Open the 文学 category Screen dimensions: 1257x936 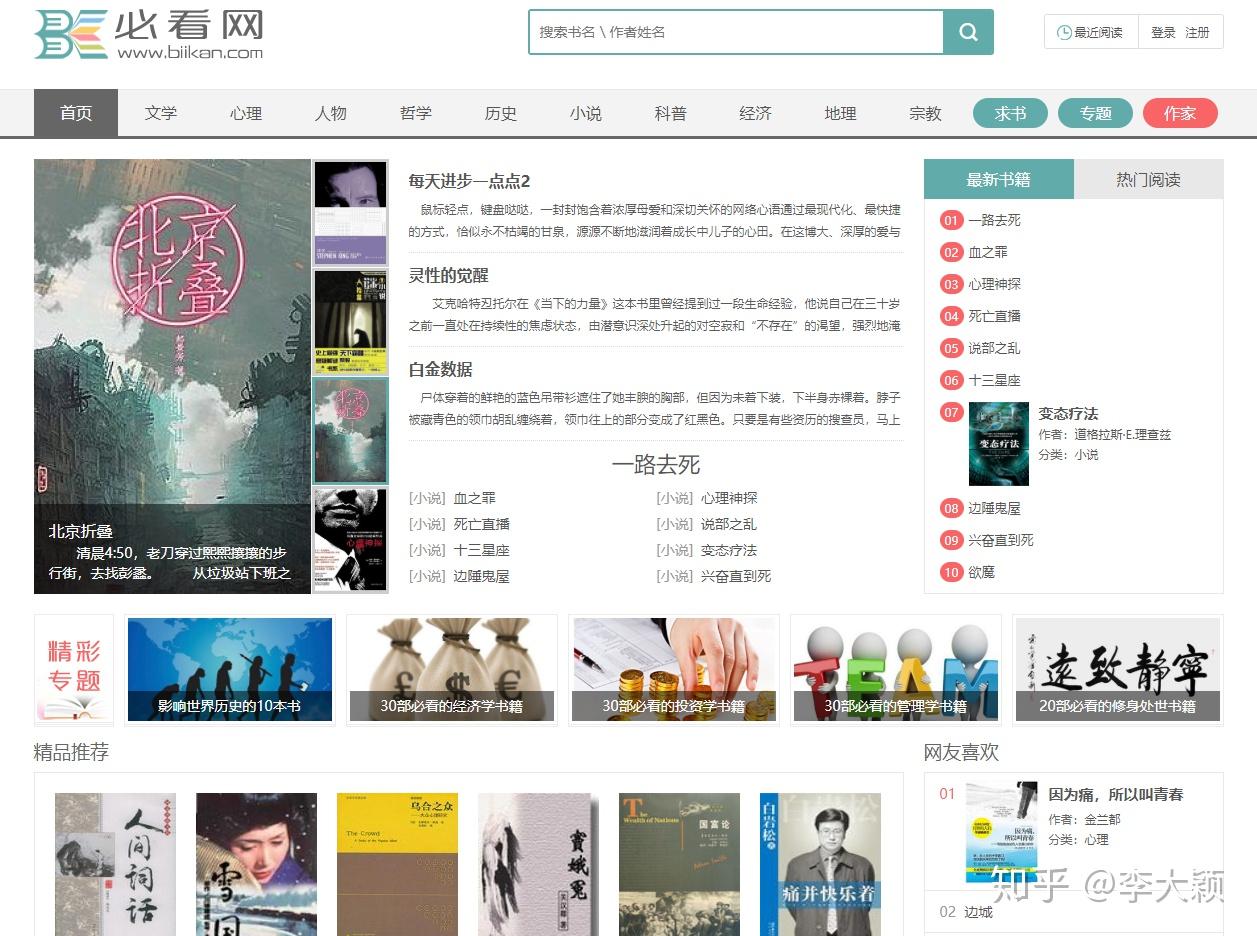(160, 113)
